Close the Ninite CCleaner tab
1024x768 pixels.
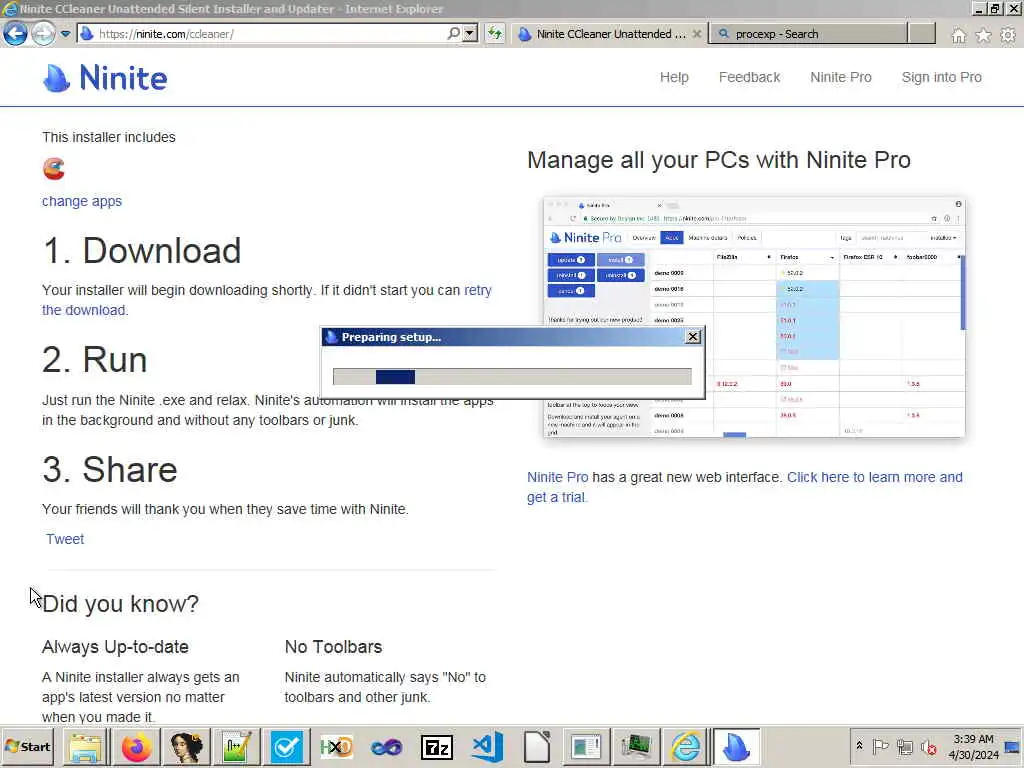tap(697, 34)
